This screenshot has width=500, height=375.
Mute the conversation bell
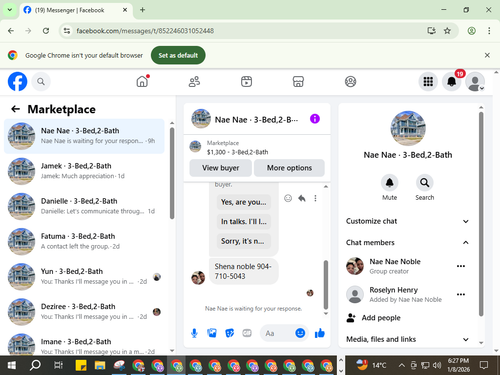[x=389, y=183]
